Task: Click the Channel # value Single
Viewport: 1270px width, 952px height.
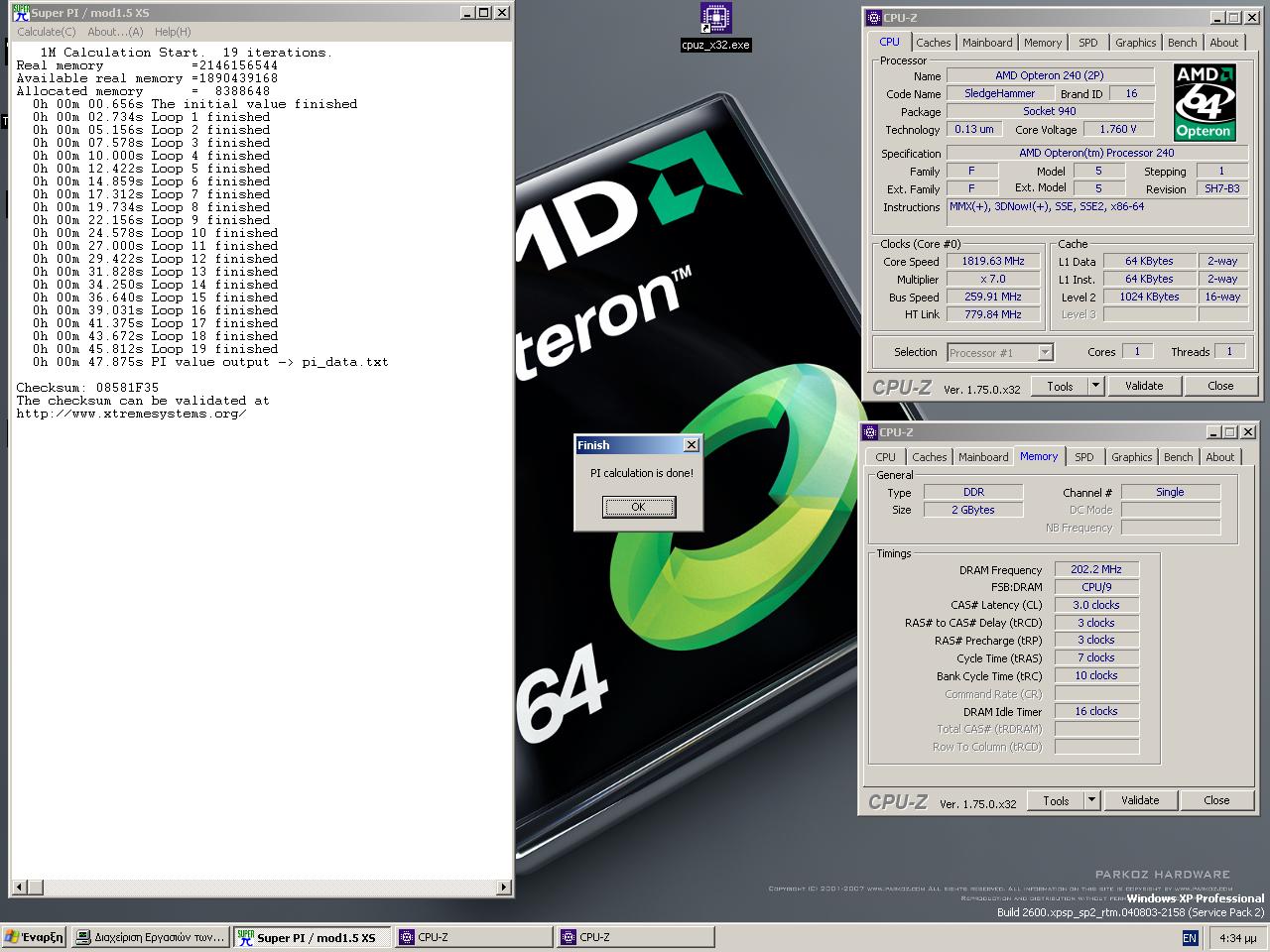Action: point(1170,492)
